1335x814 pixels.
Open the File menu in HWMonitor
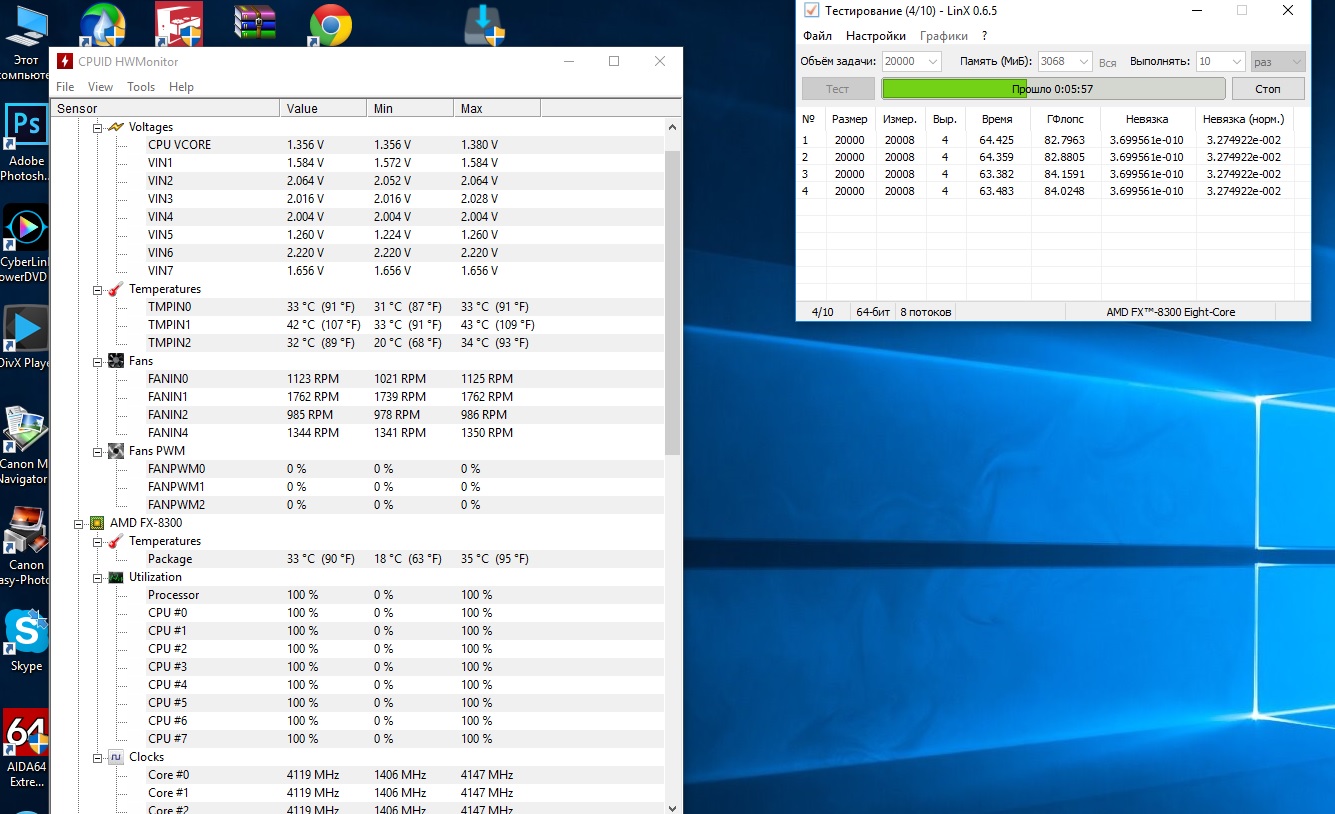tap(65, 87)
